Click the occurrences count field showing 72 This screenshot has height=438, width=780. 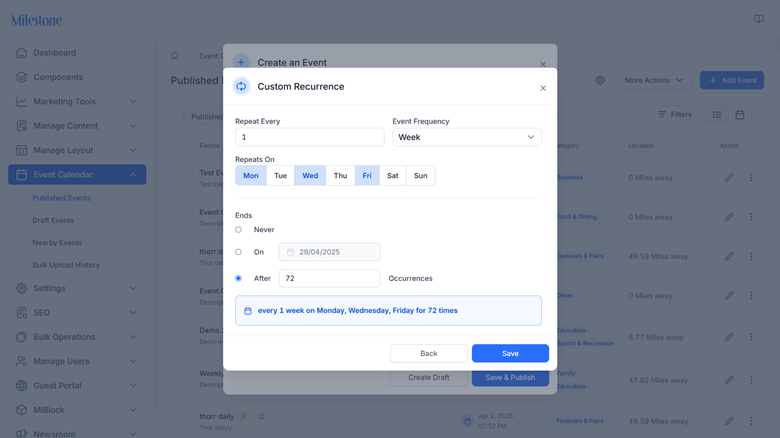click(x=329, y=278)
